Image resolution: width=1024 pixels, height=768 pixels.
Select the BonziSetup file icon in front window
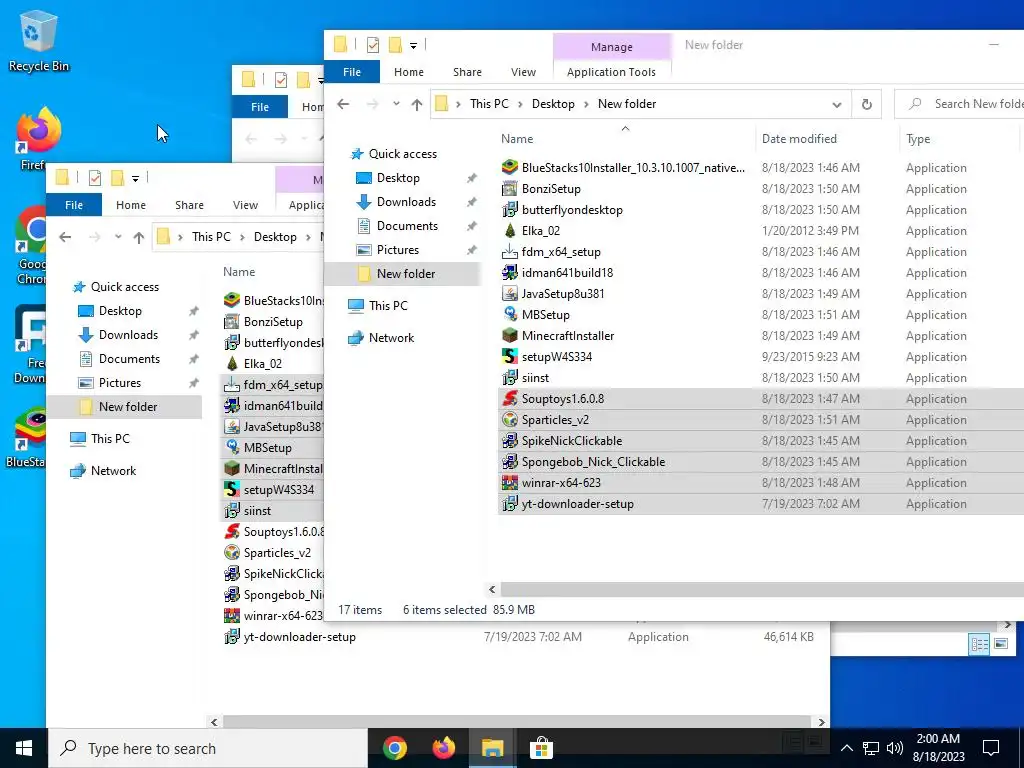tap(509, 189)
